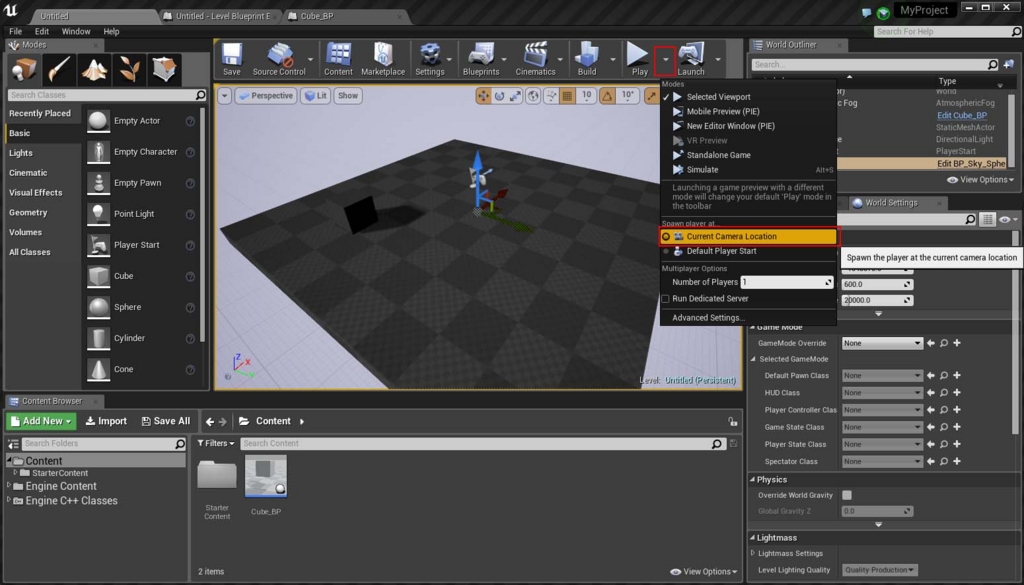
Task: Choose Current Camera Location spawn option
Action: tap(748, 236)
